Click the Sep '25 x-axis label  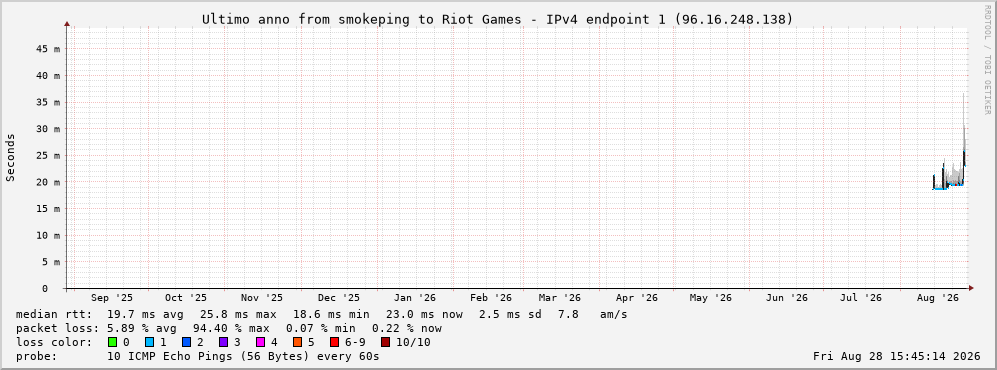click(112, 298)
